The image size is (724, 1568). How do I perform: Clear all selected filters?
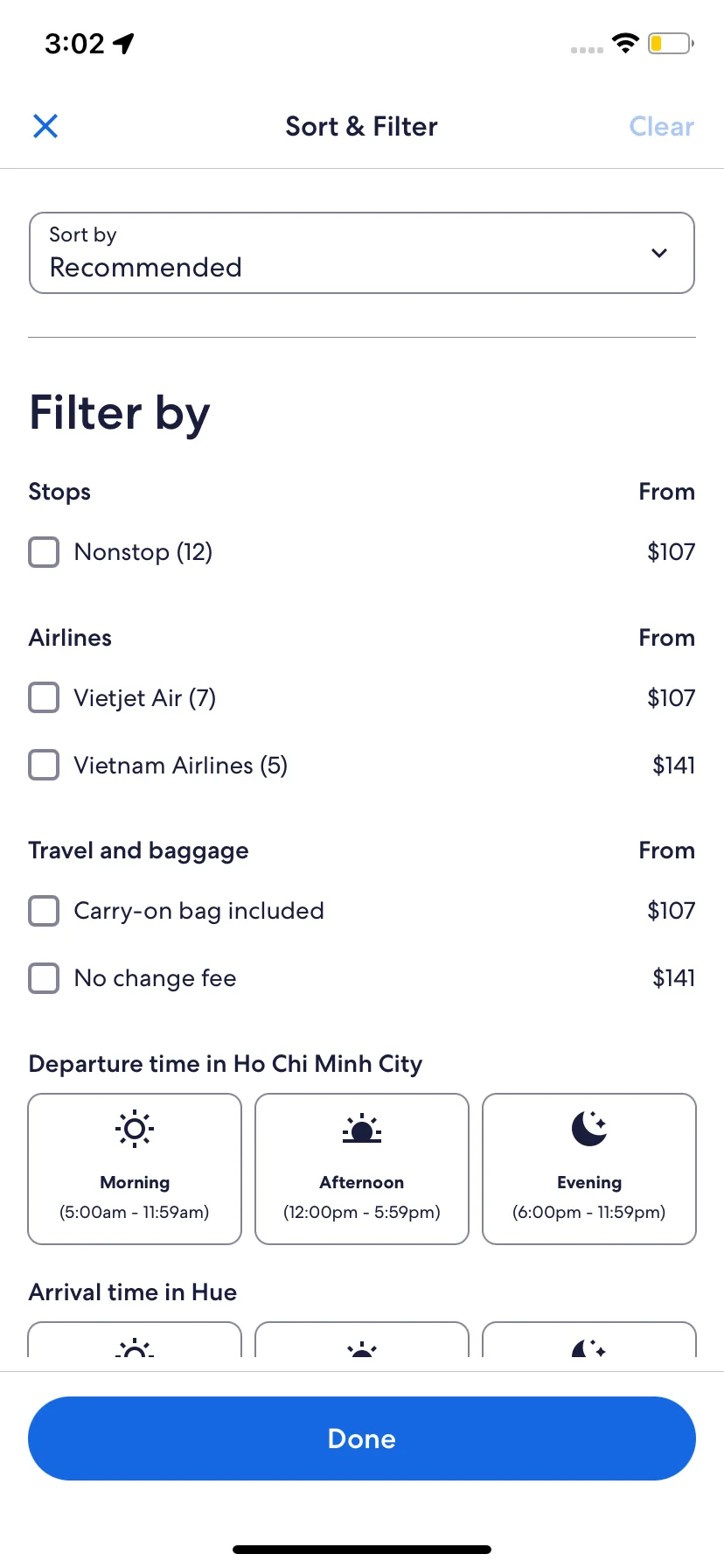click(x=662, y=127)
